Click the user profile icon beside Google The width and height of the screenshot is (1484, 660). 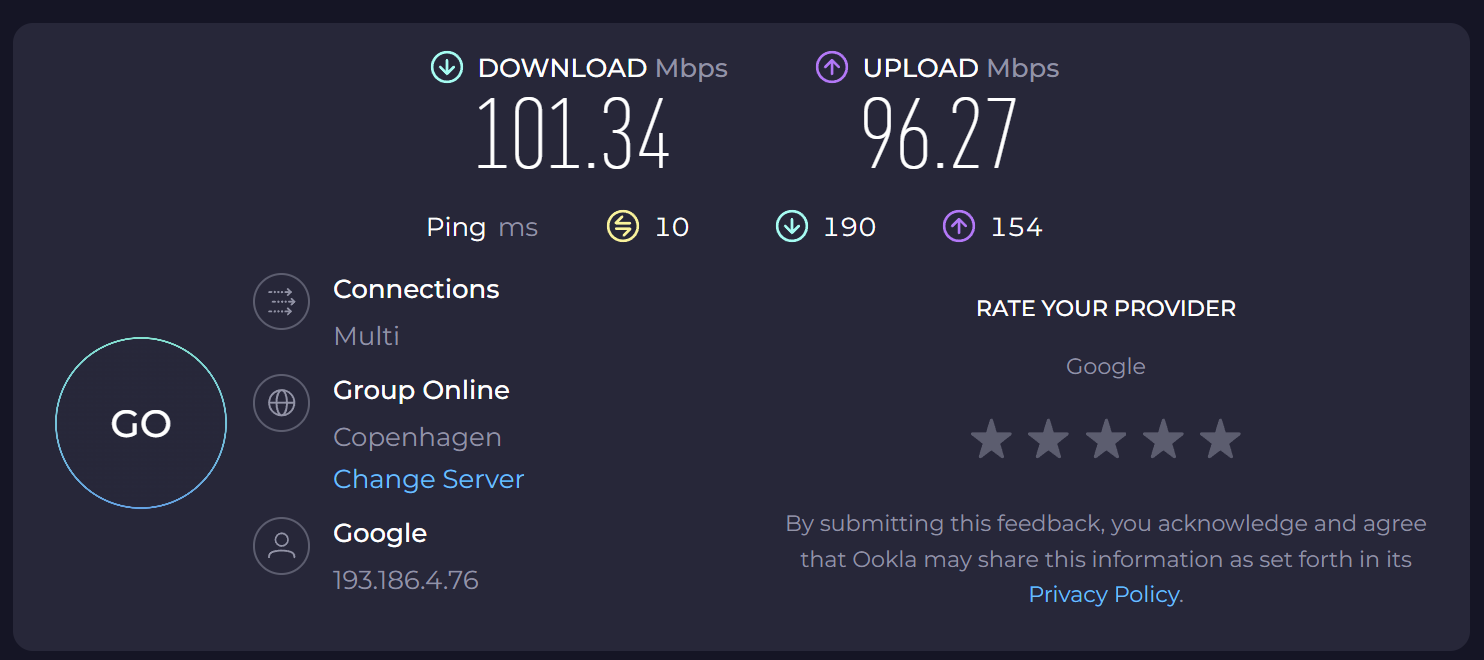click(x=281, y=546)
